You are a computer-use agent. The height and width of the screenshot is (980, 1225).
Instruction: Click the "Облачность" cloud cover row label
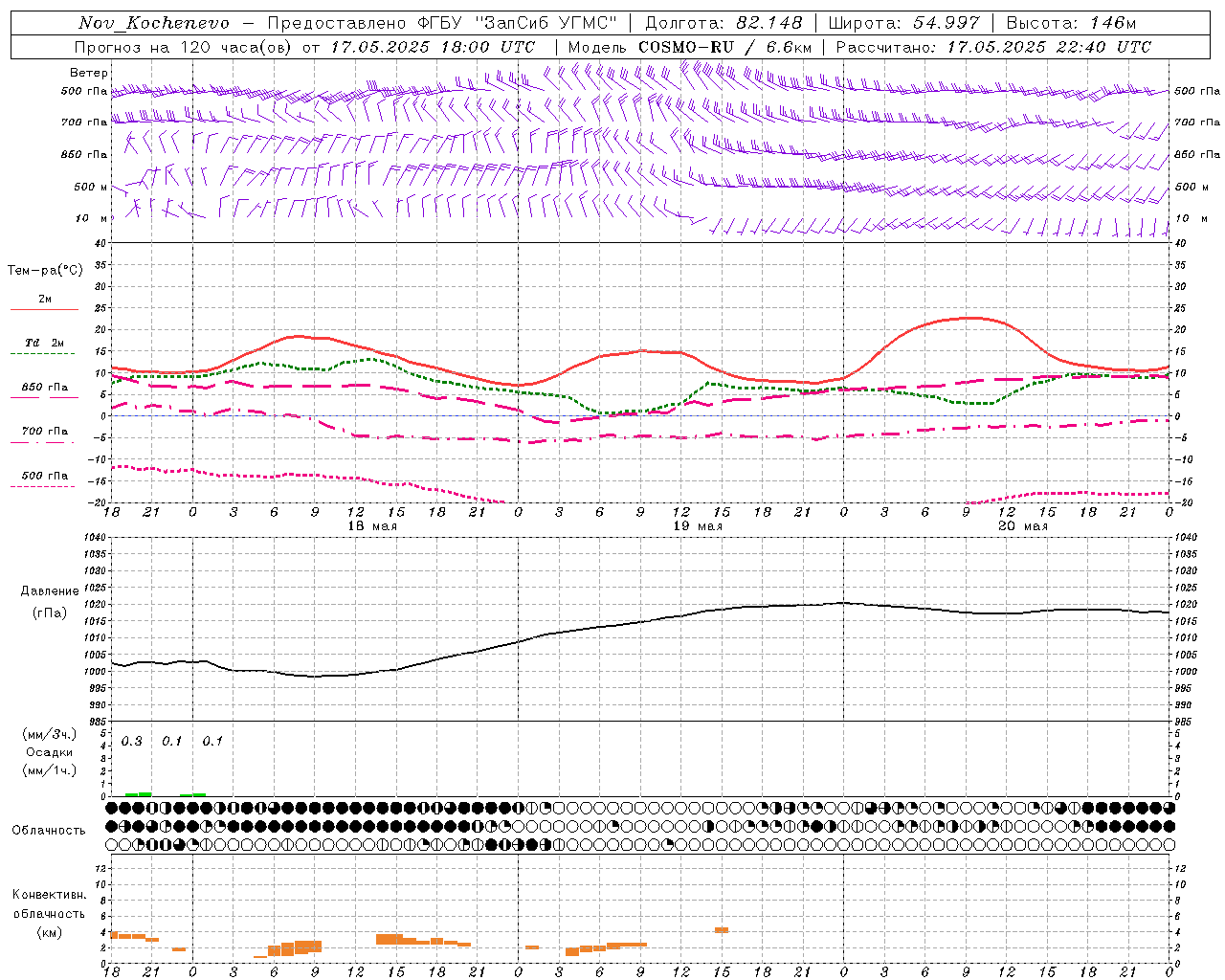coord(49,831)
